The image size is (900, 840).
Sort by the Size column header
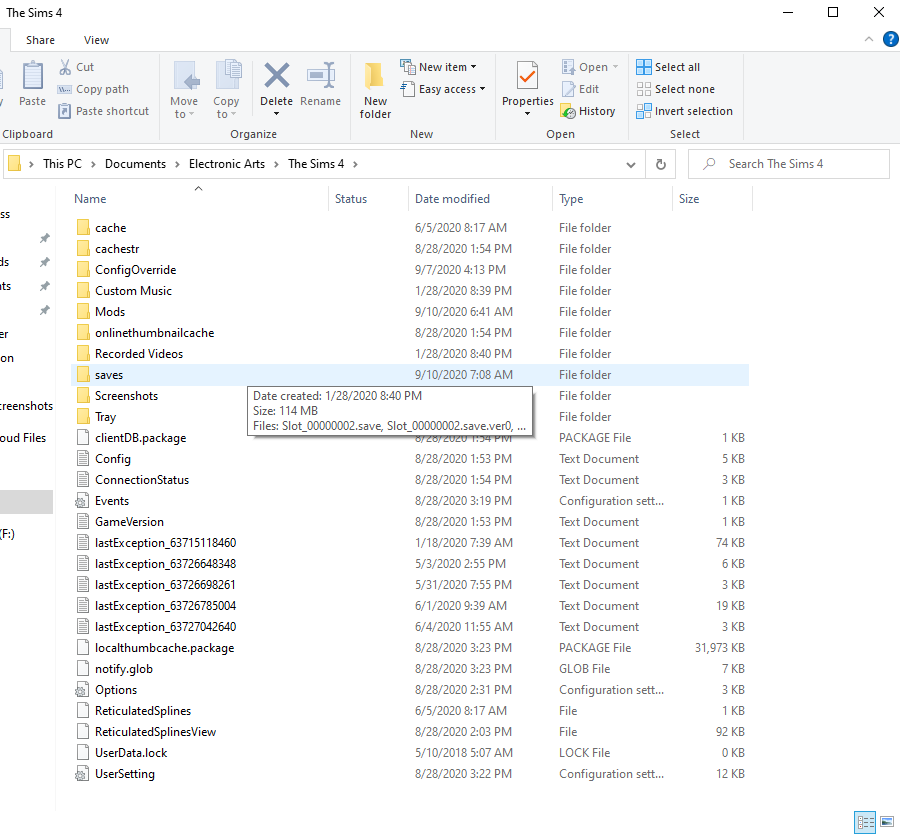(689, 199)
